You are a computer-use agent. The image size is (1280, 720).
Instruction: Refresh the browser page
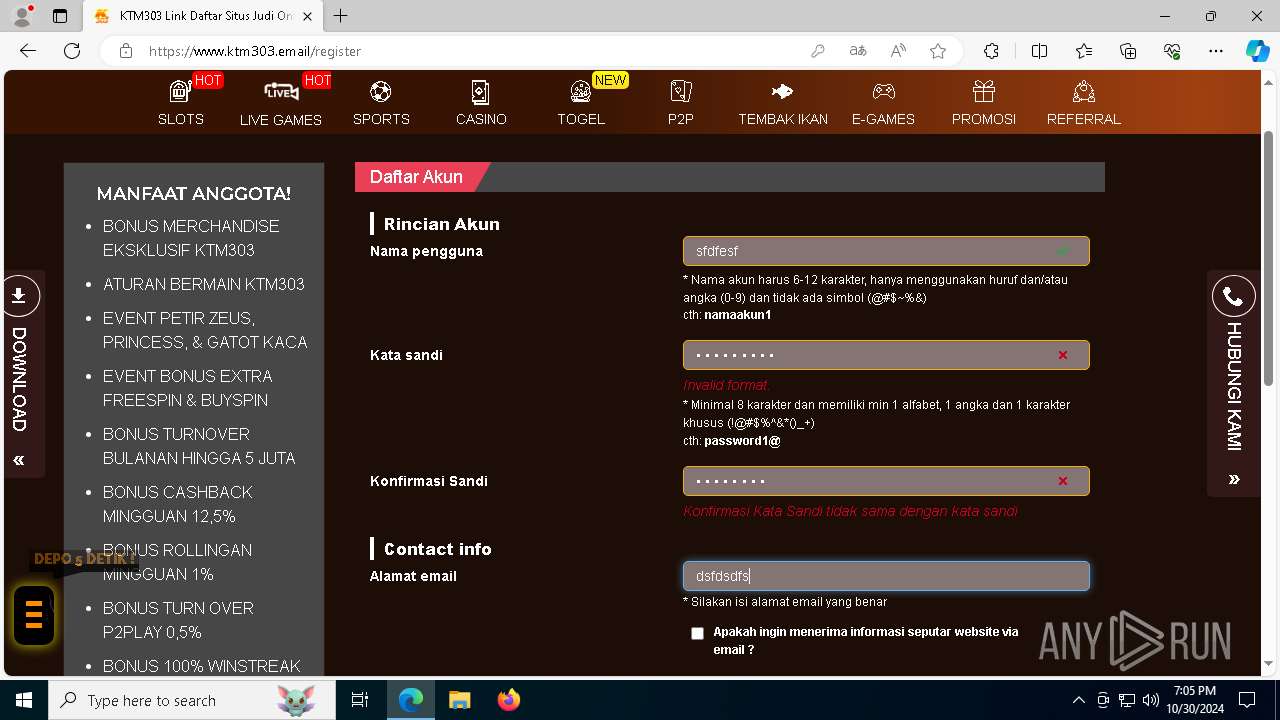[x=72, y=51]
